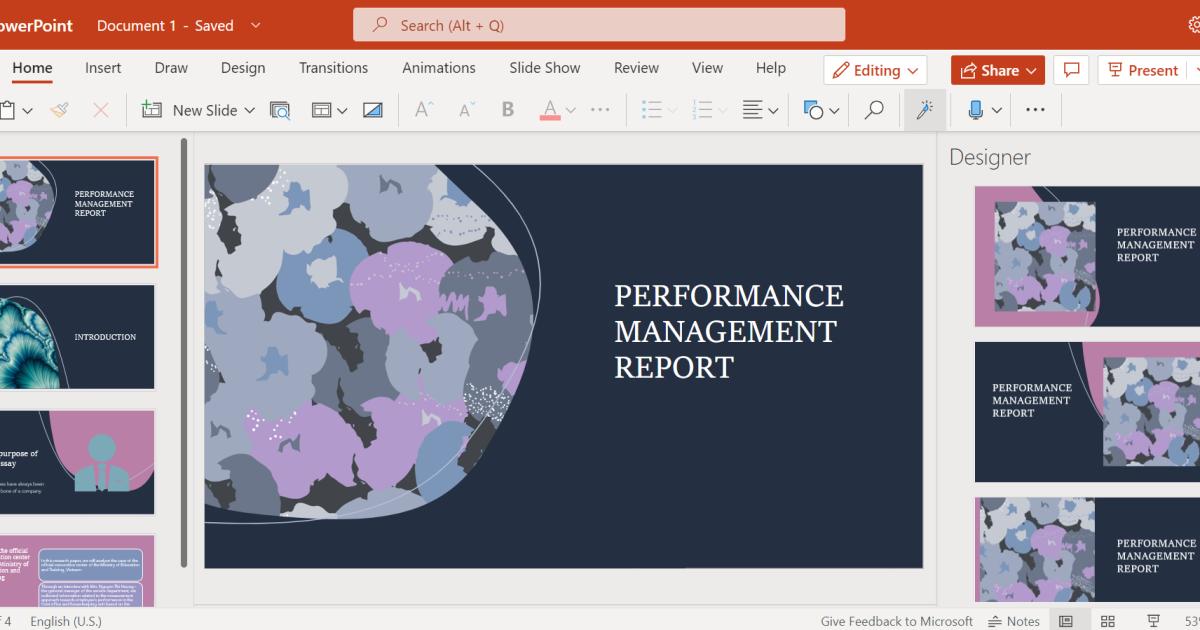Toggle Bold formatting
Screen dimensions: 1200x630
507,109
